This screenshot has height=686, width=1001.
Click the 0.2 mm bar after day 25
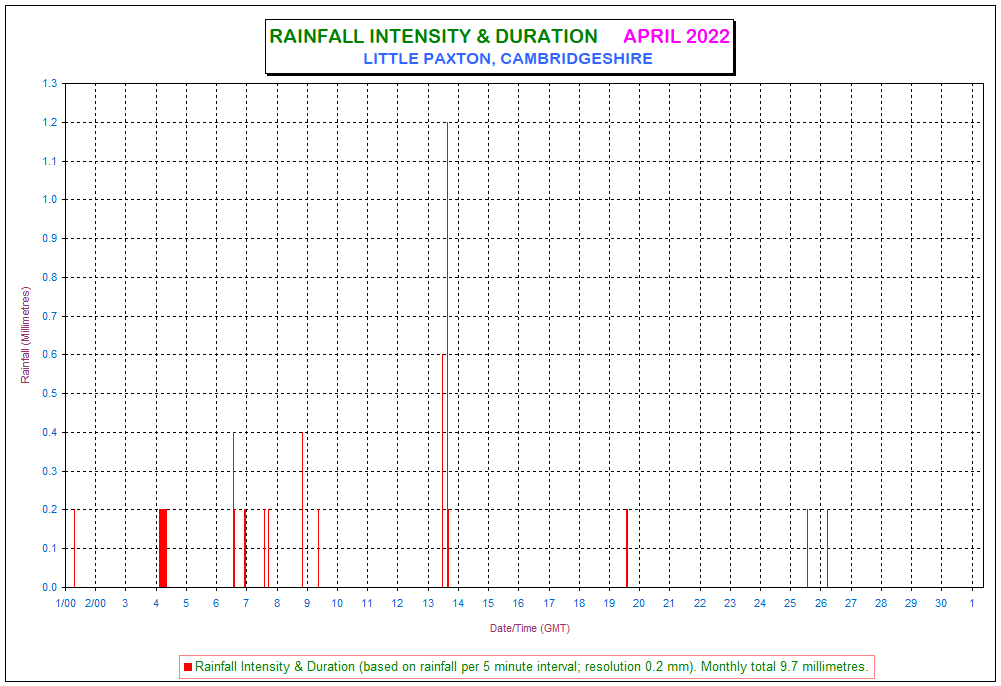point(808,549)
